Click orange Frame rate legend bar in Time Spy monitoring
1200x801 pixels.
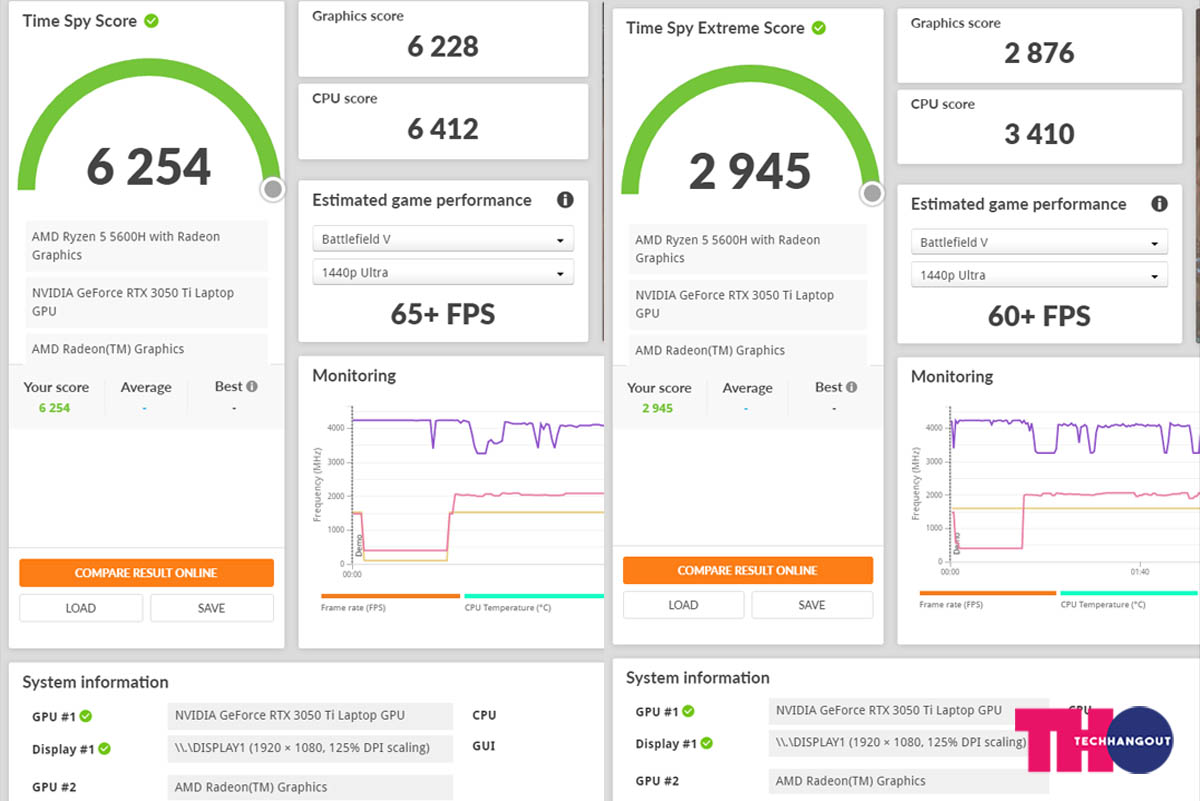tap(390, 596)
